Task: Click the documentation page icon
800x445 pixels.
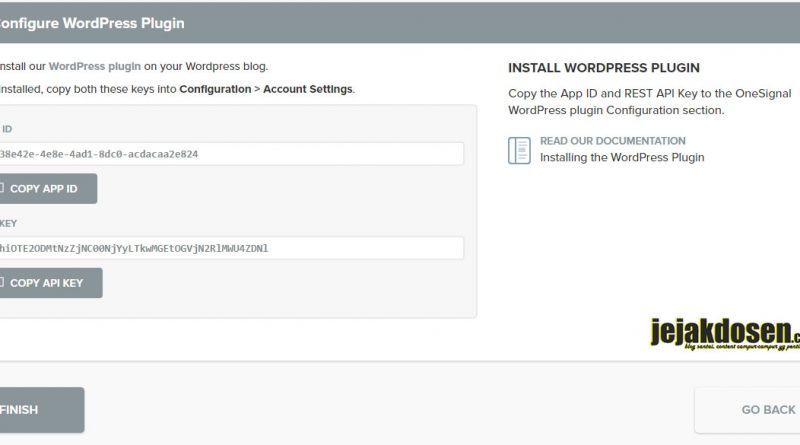Action: click(x=519, y=151)
